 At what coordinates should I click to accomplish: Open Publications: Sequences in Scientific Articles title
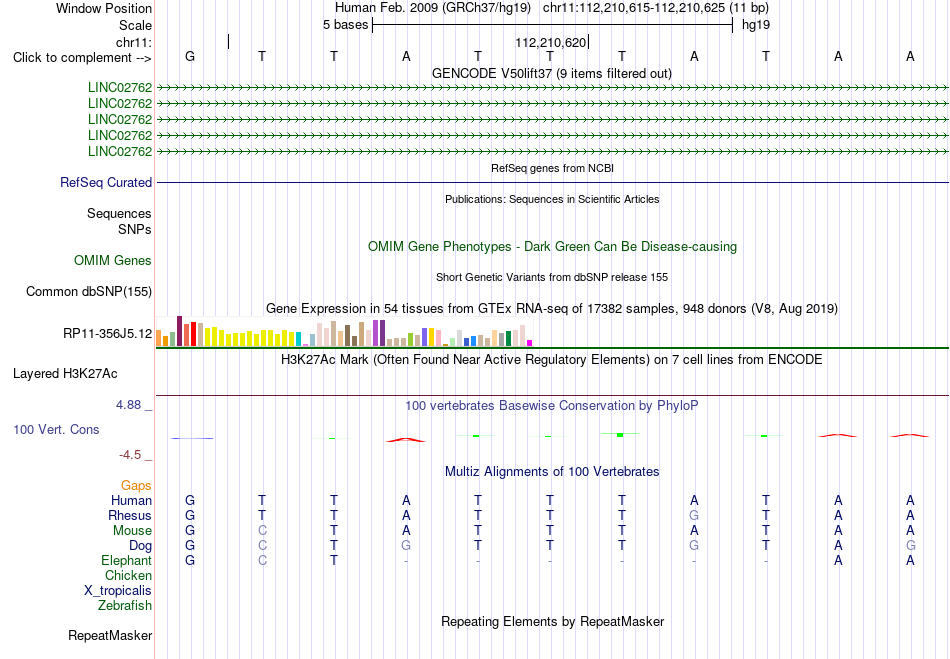click(x=552, y=199)
